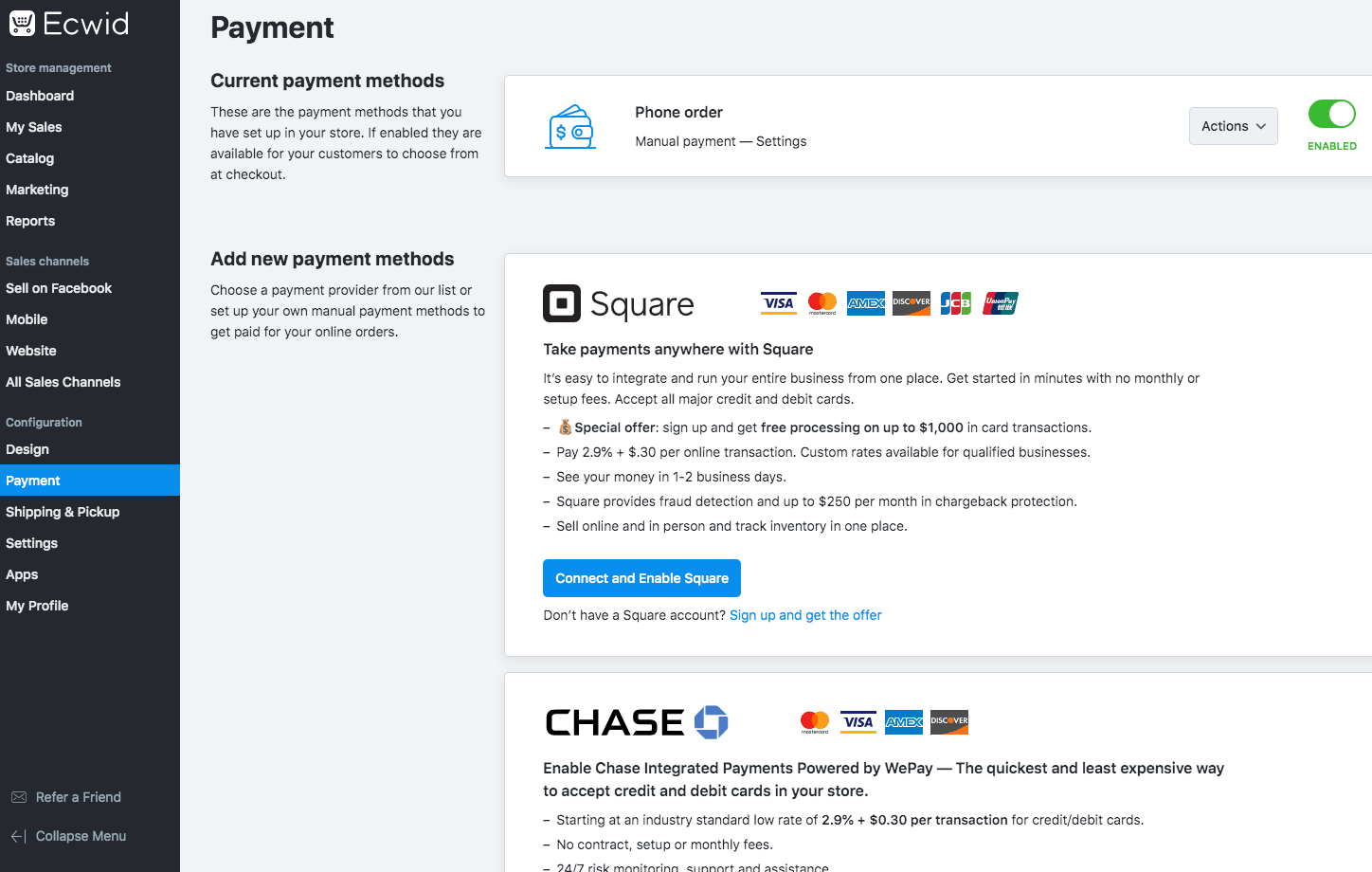Open the Catalog section
This screenshot has width=1372, height=872.
30,158
